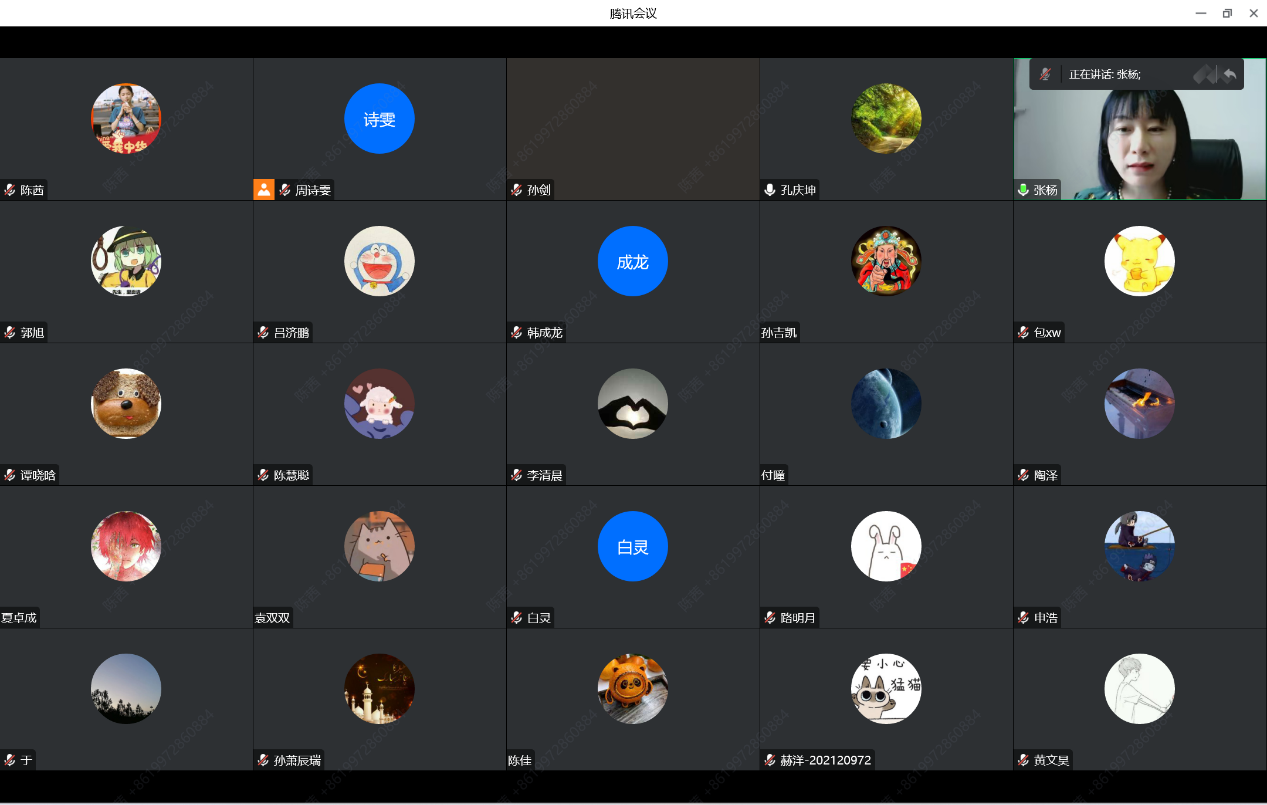This screenshot has height=805, width=1267.
Task: Click the 正在讲话: 张杨 speaking indicator text
Action: pos(1104,74)
